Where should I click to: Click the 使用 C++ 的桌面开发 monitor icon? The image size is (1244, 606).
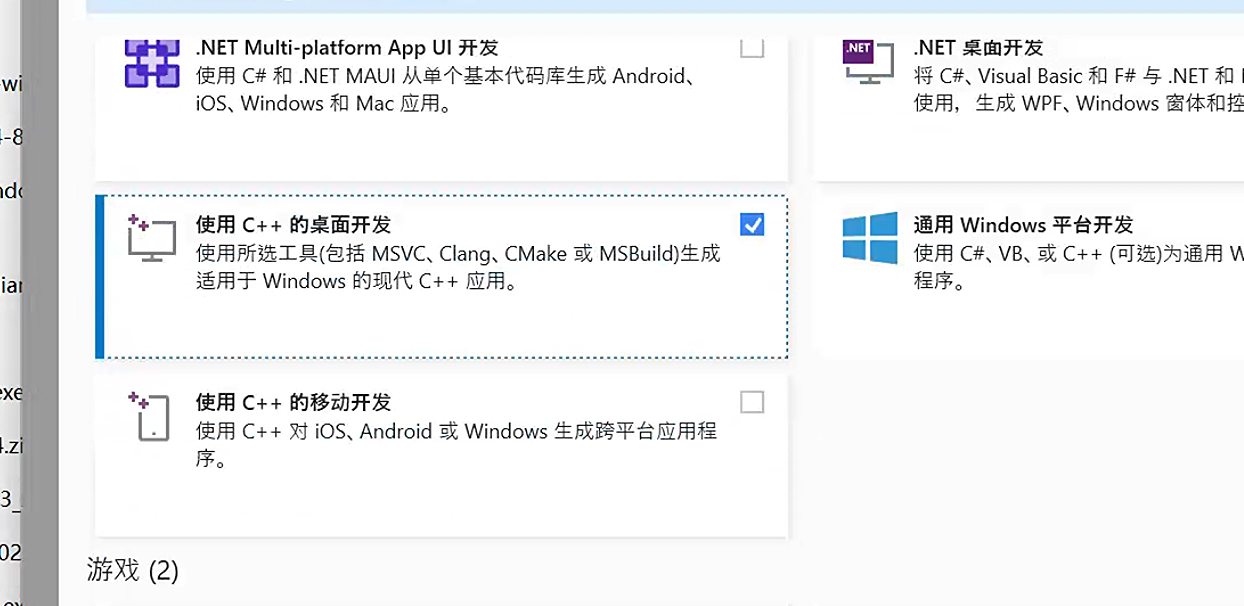coord(152,238)
